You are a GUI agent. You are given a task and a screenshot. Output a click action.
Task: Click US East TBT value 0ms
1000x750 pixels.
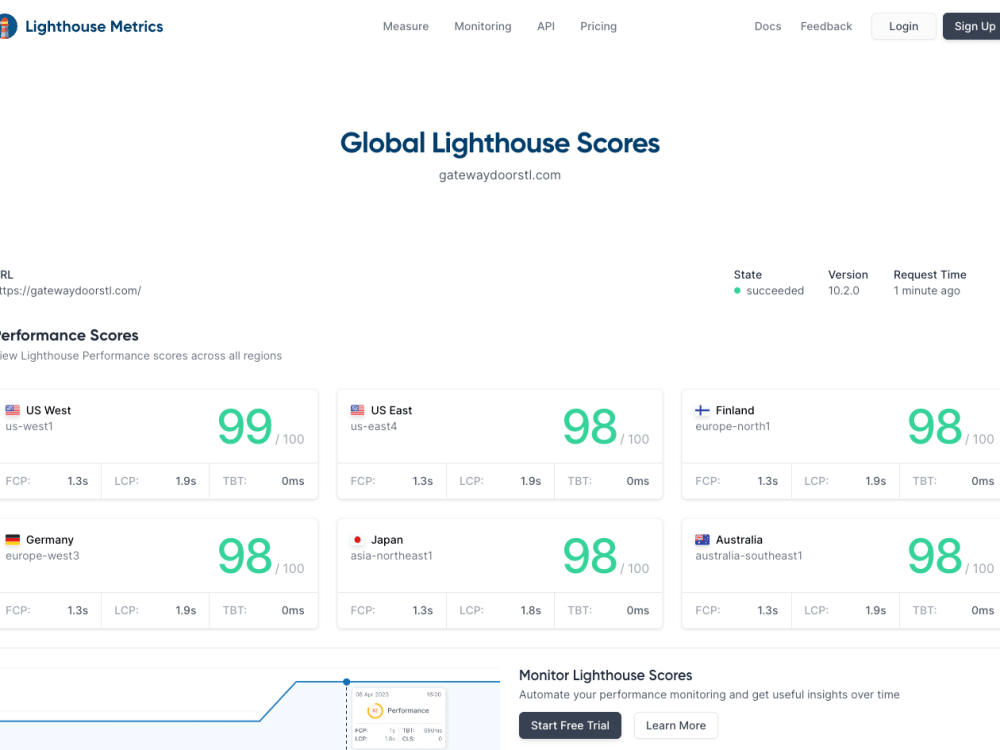[638, 481]
